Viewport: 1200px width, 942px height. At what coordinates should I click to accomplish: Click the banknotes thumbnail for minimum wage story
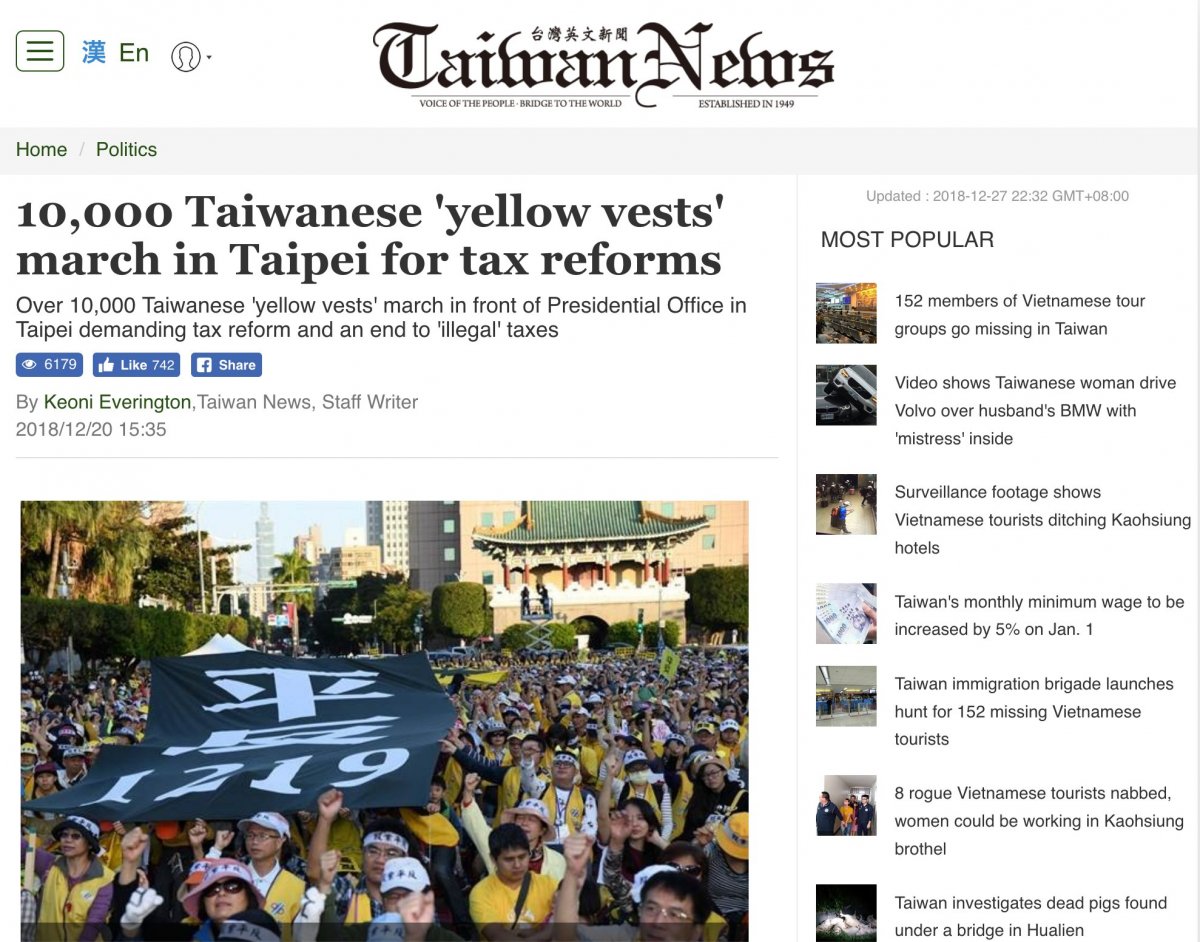coord(846,614)
